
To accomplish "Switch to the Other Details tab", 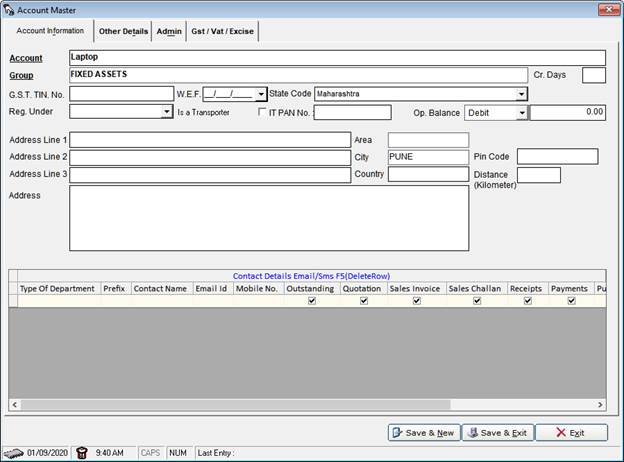I will [x=123, y=31].
